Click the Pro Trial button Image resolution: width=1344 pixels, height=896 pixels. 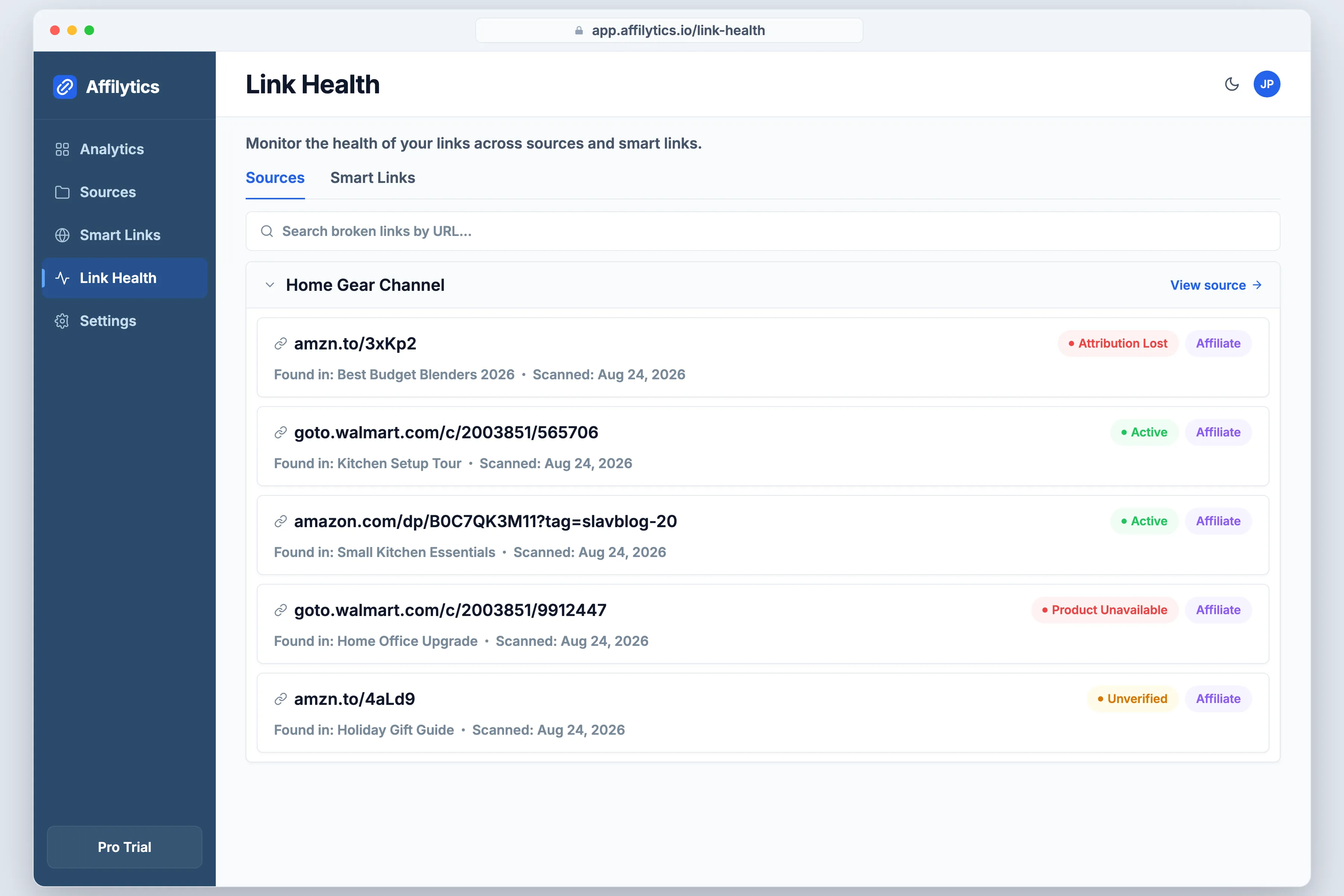coord(125,847)
